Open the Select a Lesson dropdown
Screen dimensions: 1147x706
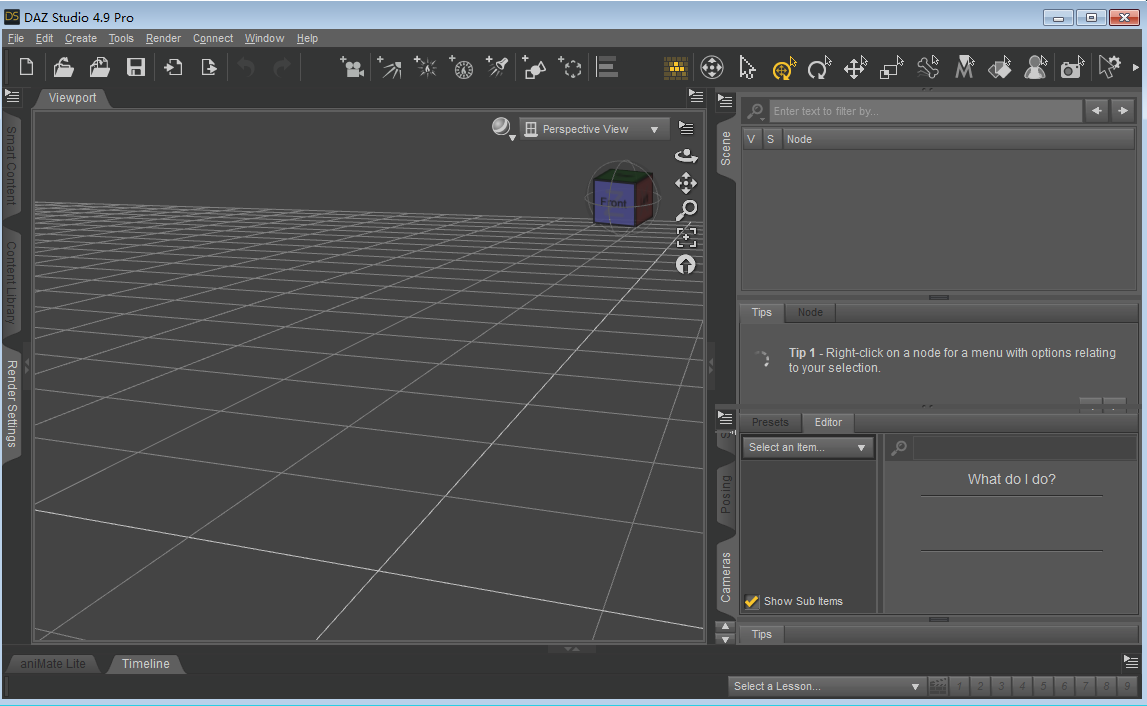826,686
